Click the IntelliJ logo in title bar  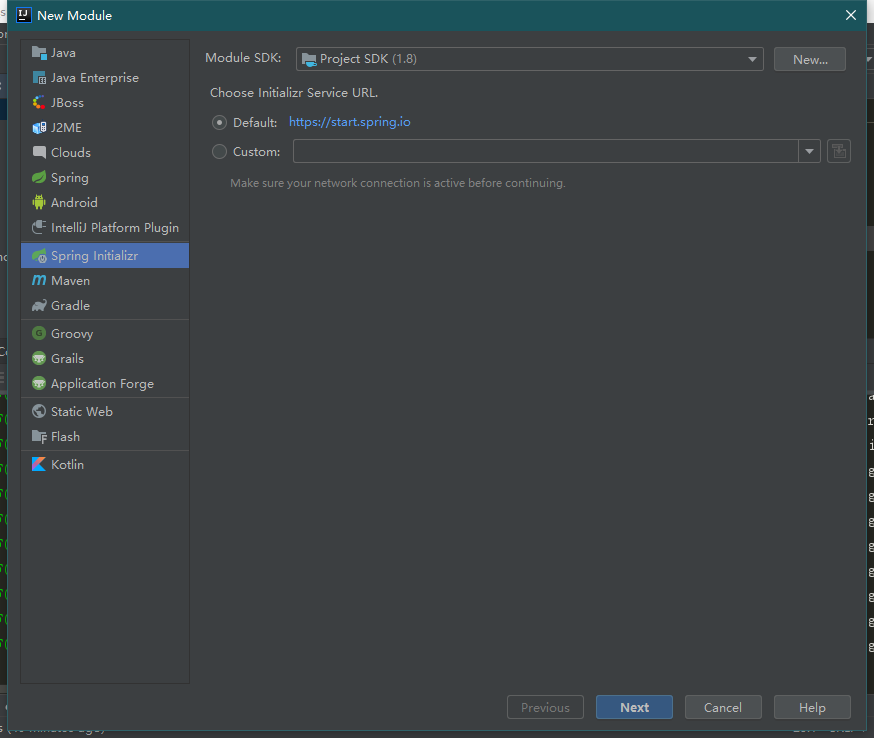pos(23,15)
